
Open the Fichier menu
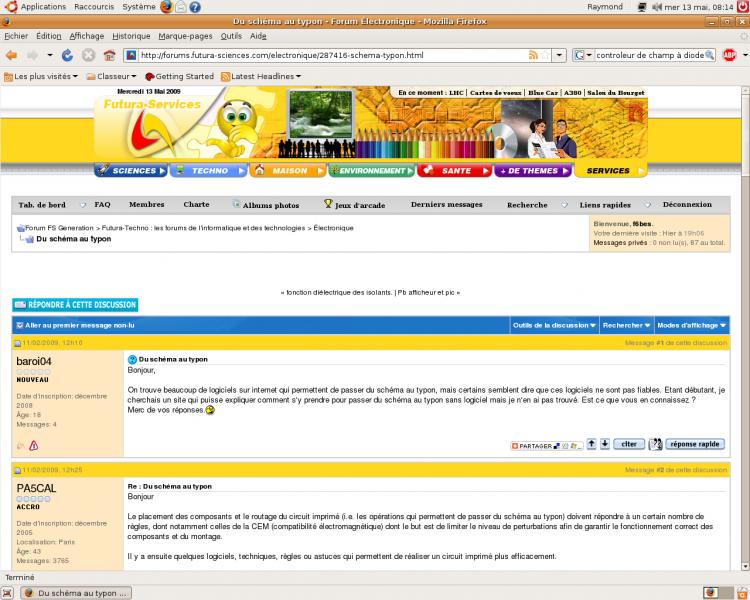(x=16, y=36)
